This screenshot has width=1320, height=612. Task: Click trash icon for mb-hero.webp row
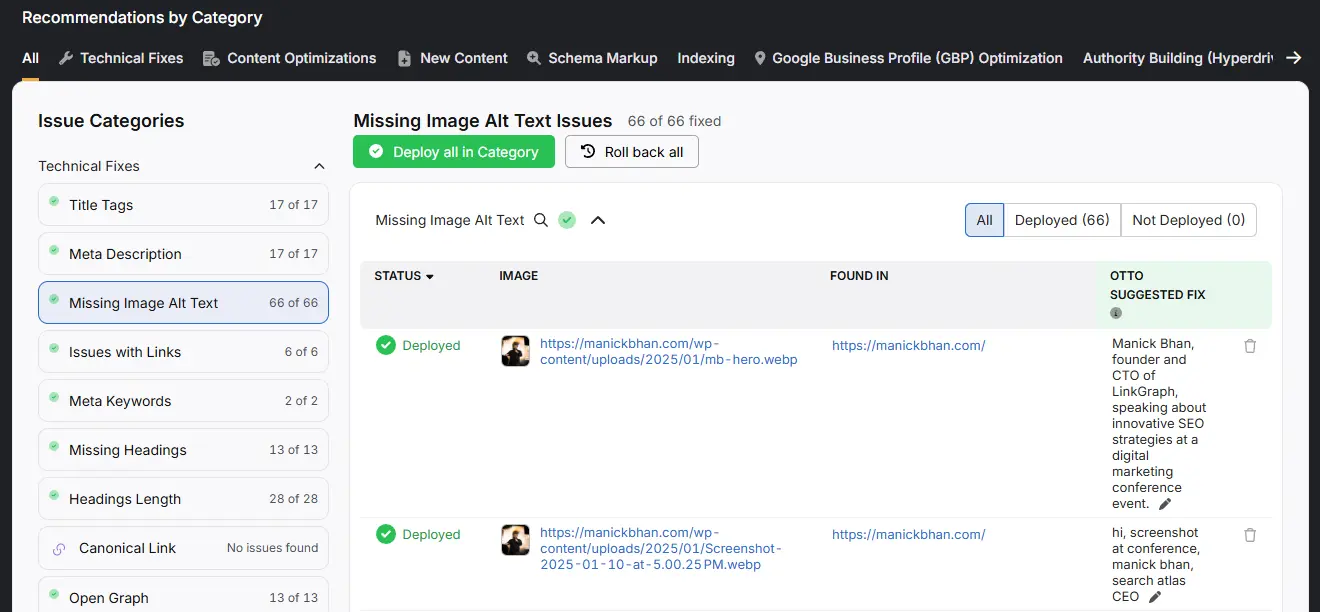tap(1250, 346)
